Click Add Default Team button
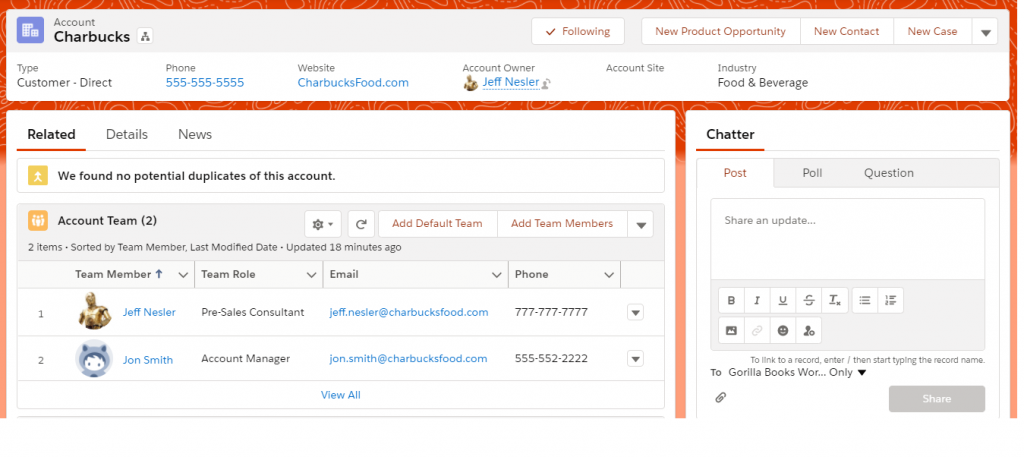This screenshot has height=457, width=1024. pyautogui.click(x=438, y=224)
